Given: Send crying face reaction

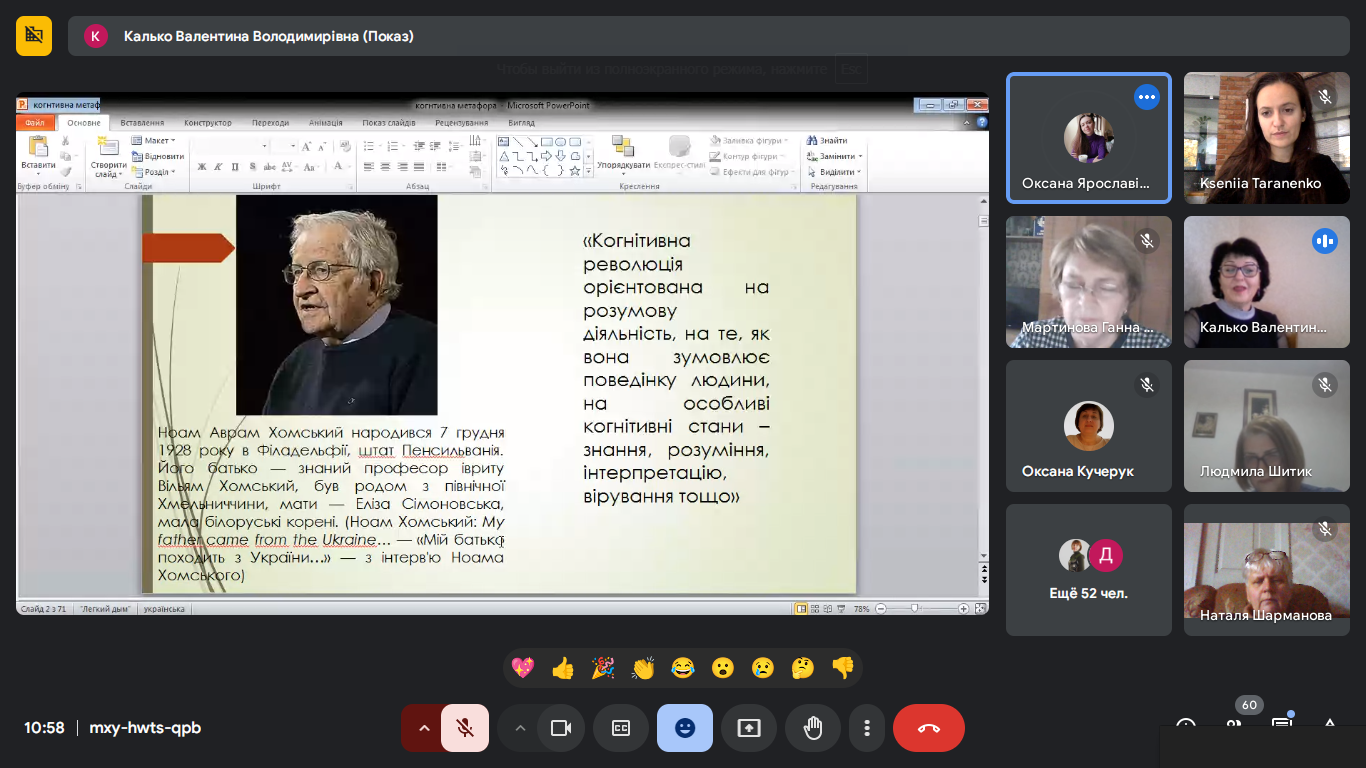Looking at the screenshot, I should coord(763,668).
